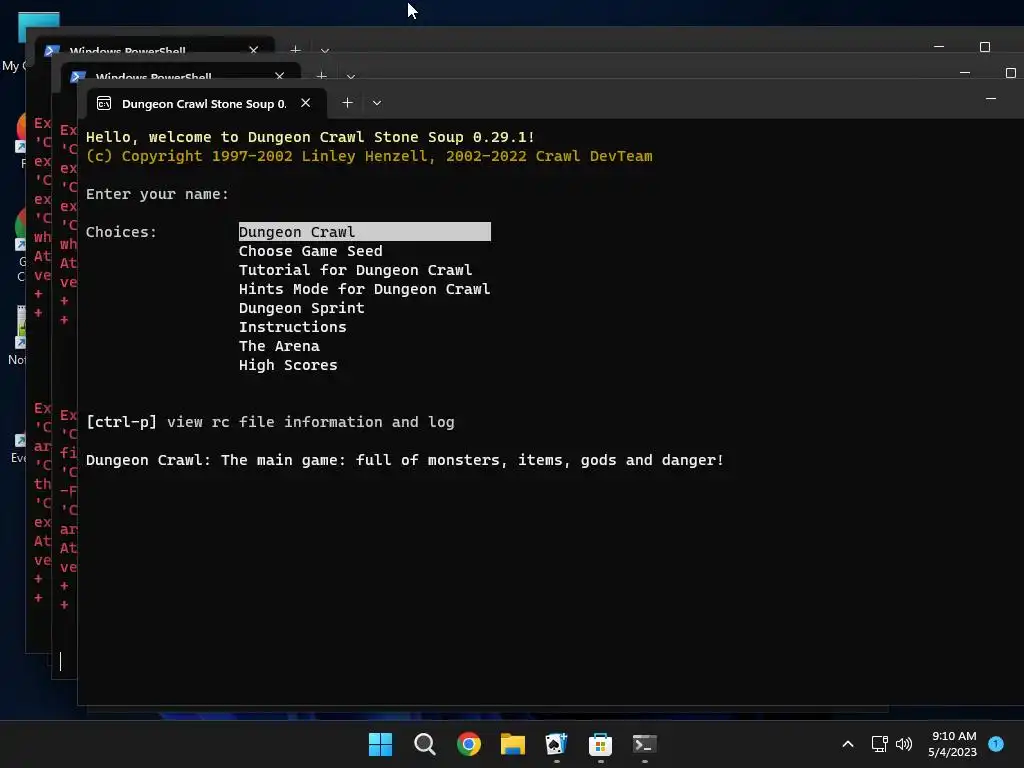Open the High Scores entry

288,365
